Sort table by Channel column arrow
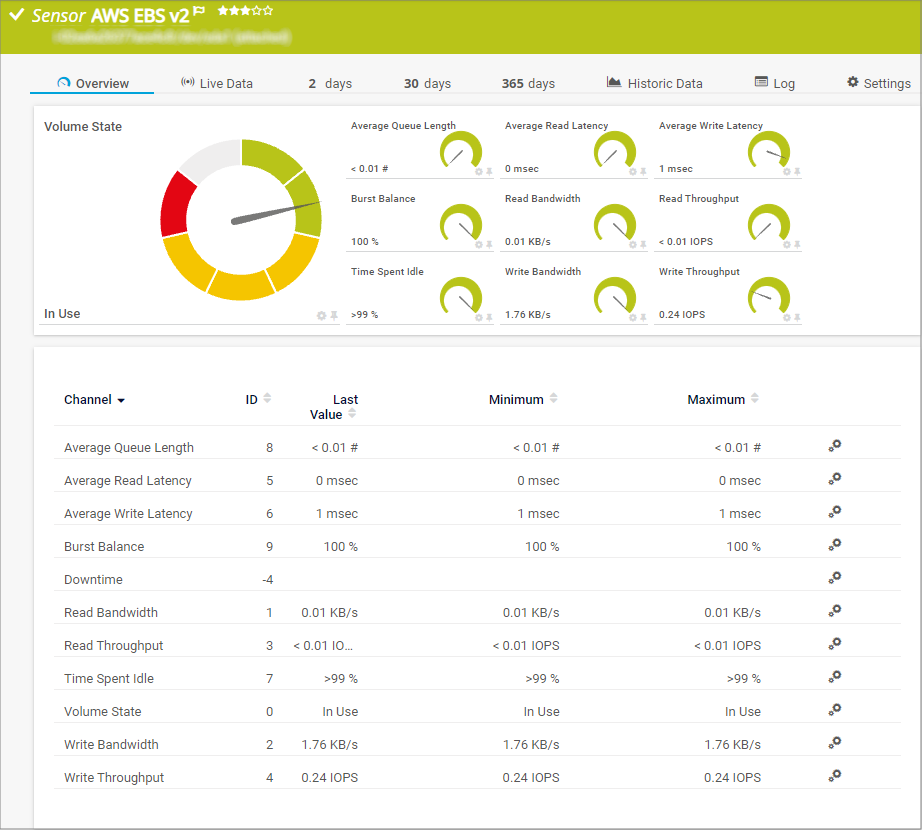Image resolution: width=922 pixels, height=830 pixels. (x=121, y=400)
